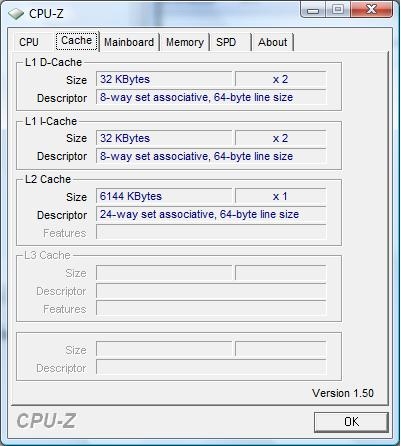Viewport: 401px width, 446px height.
Task: Click the OK button
Action: click(351, 422)
